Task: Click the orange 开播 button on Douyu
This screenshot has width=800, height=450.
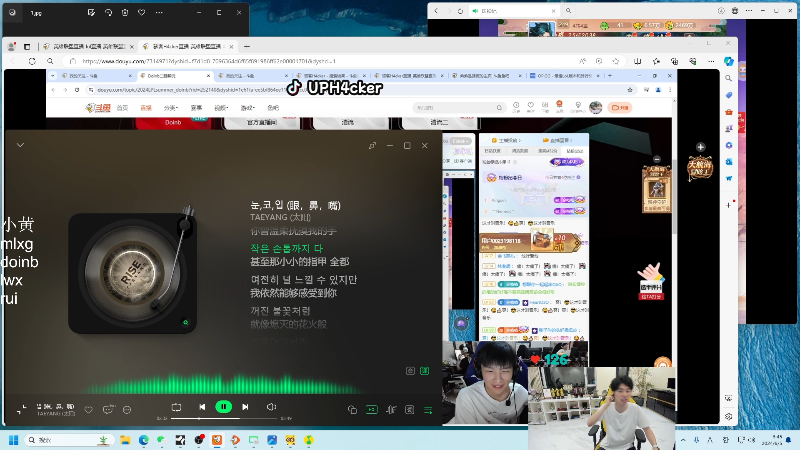Action: pos(620,108)
